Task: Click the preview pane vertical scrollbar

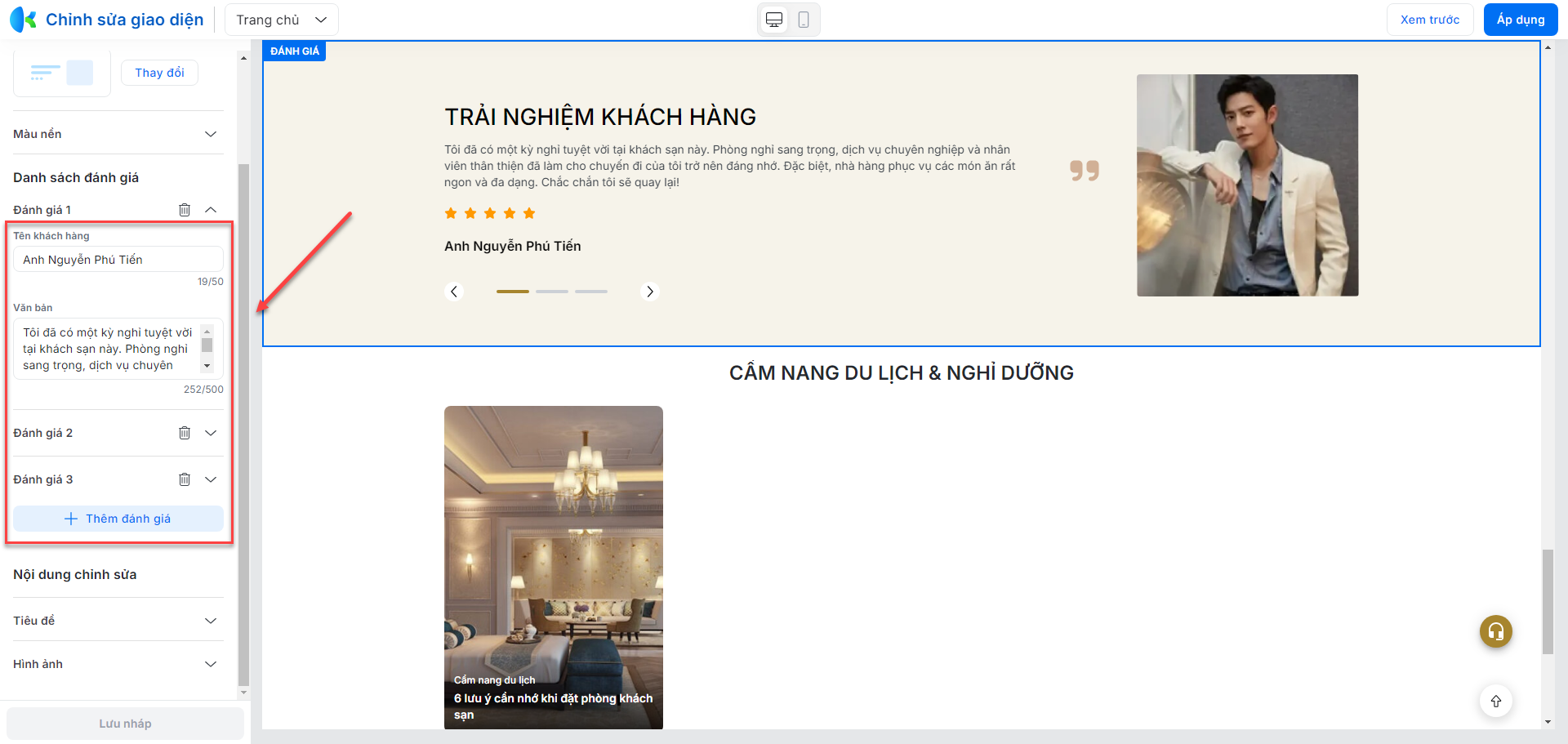Action: (1548, 601)
